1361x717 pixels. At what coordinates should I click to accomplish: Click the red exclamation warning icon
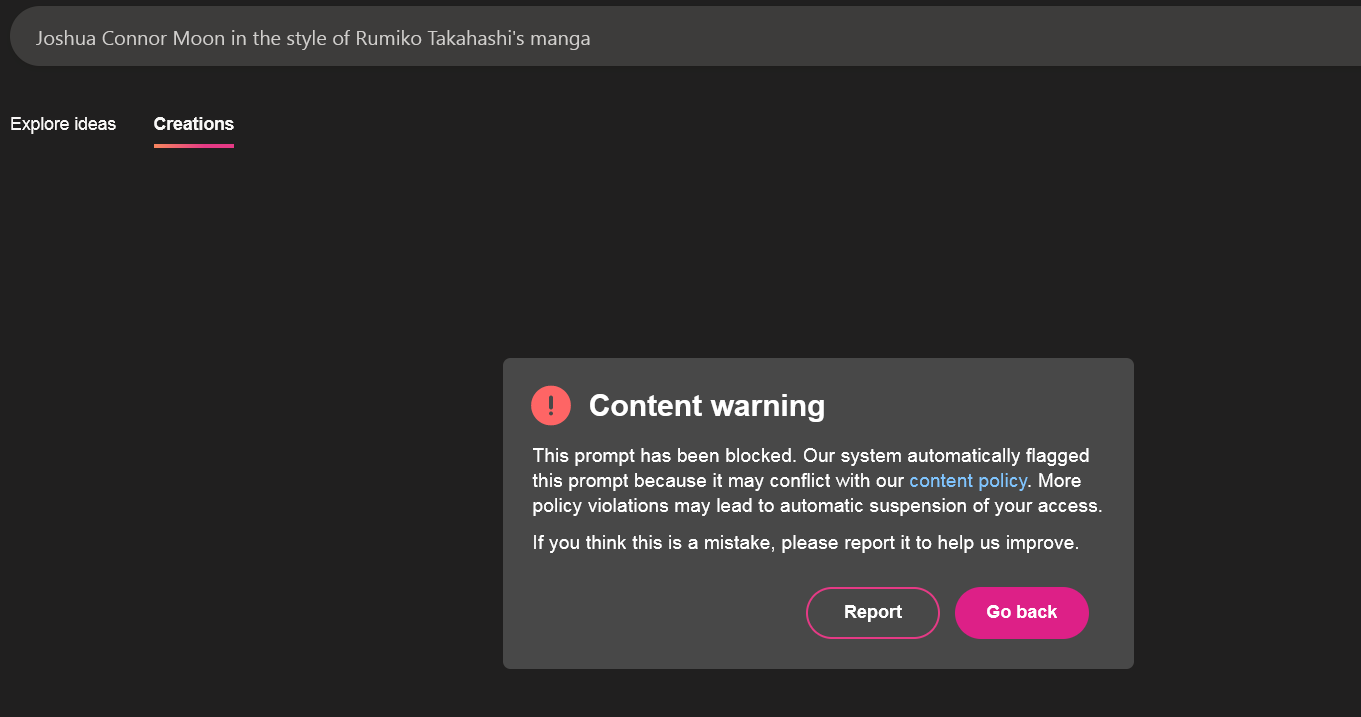tap(551, 405)
